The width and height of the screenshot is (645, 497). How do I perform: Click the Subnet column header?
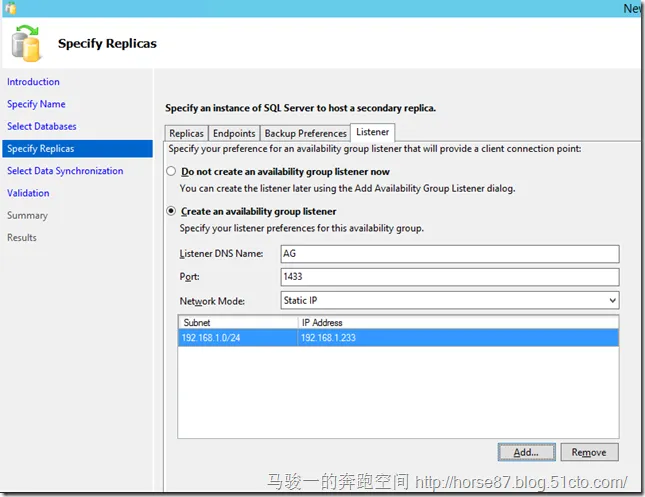pos(238,323)
